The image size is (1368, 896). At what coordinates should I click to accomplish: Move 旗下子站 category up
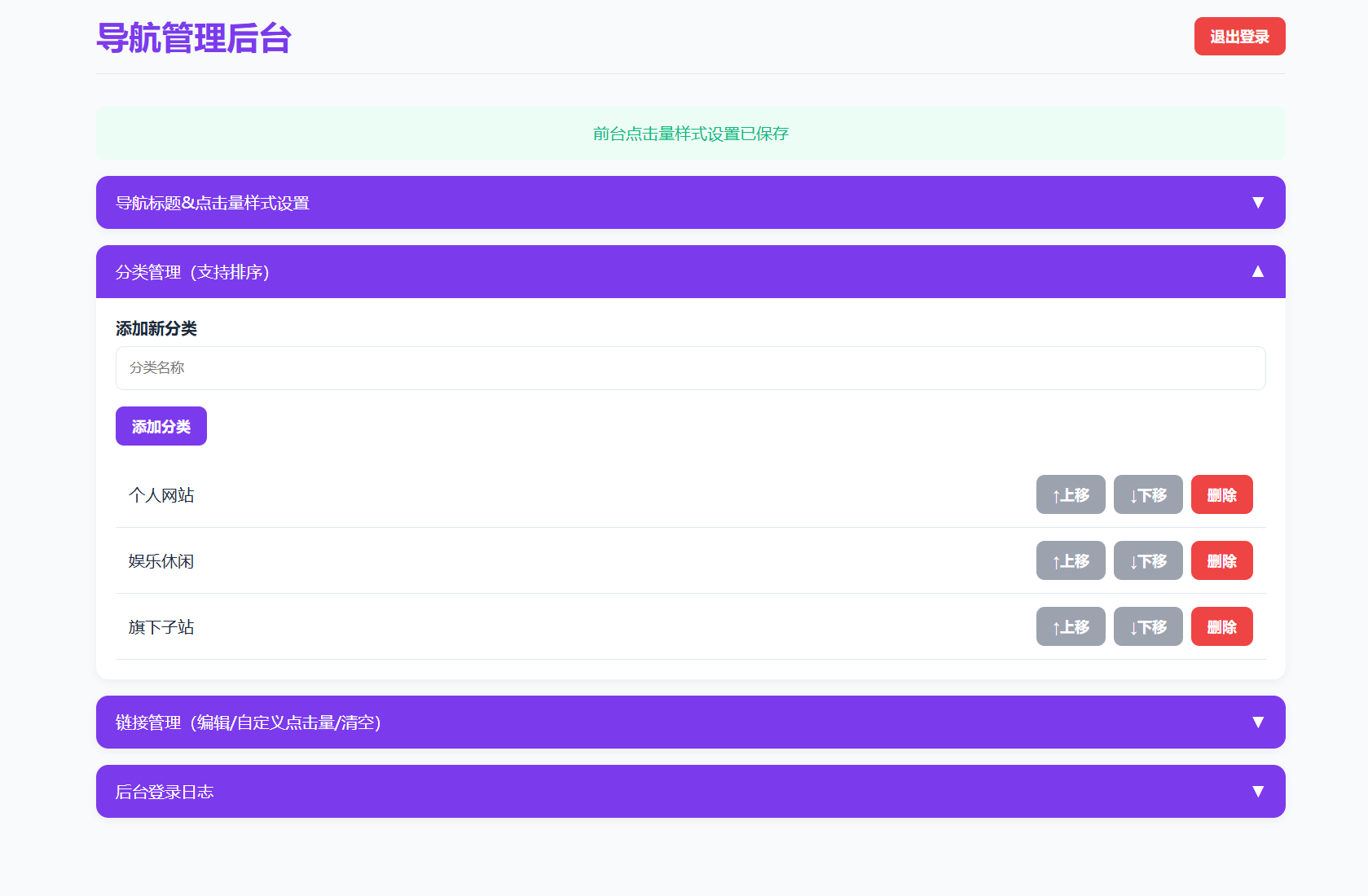point(1070,626)
